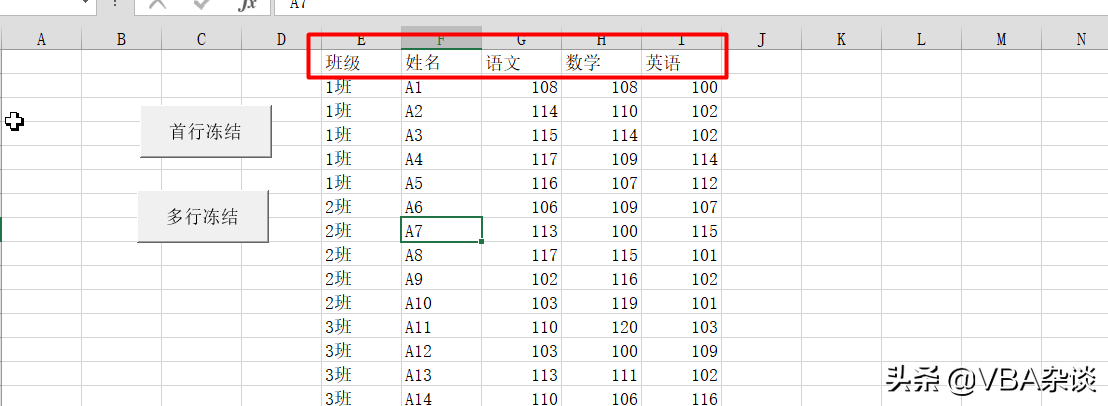Click the 数学 score 111 for A13
This screenshot has width=1108, height=406.
tap(601, 375)
